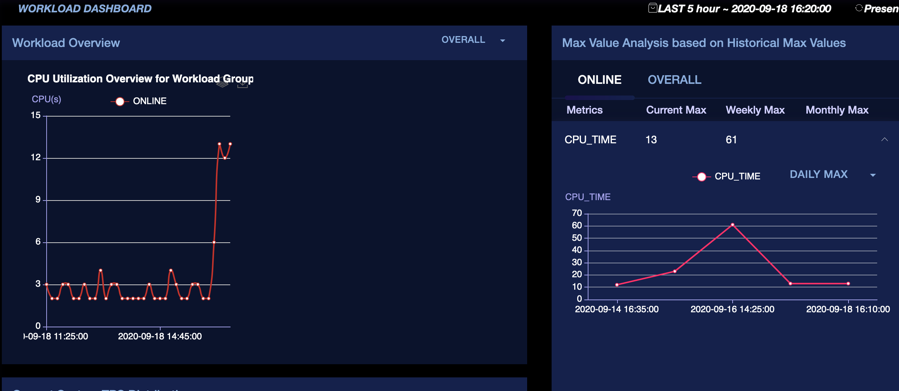Open the DAILY MAX dropdown
Image resolution: width=899 pixels, height=391 pixels.
pyautogui.click(x=832, y=174)
